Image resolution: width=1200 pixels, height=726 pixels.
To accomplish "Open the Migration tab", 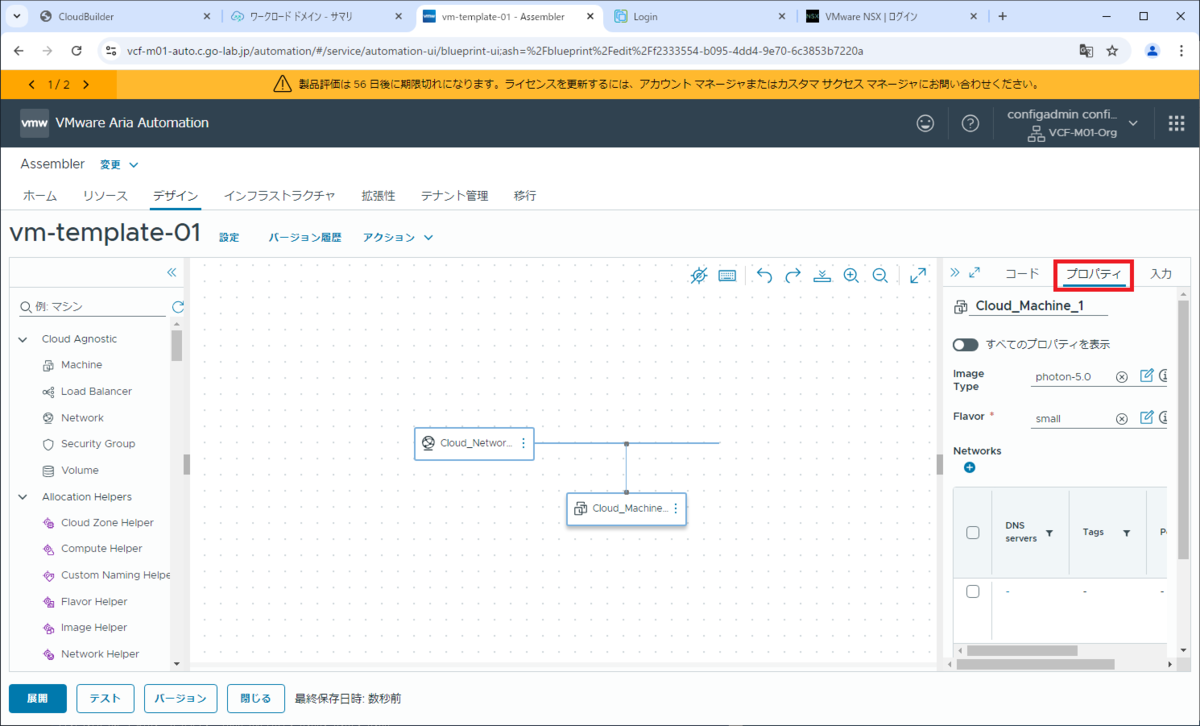I will point(525,196).
